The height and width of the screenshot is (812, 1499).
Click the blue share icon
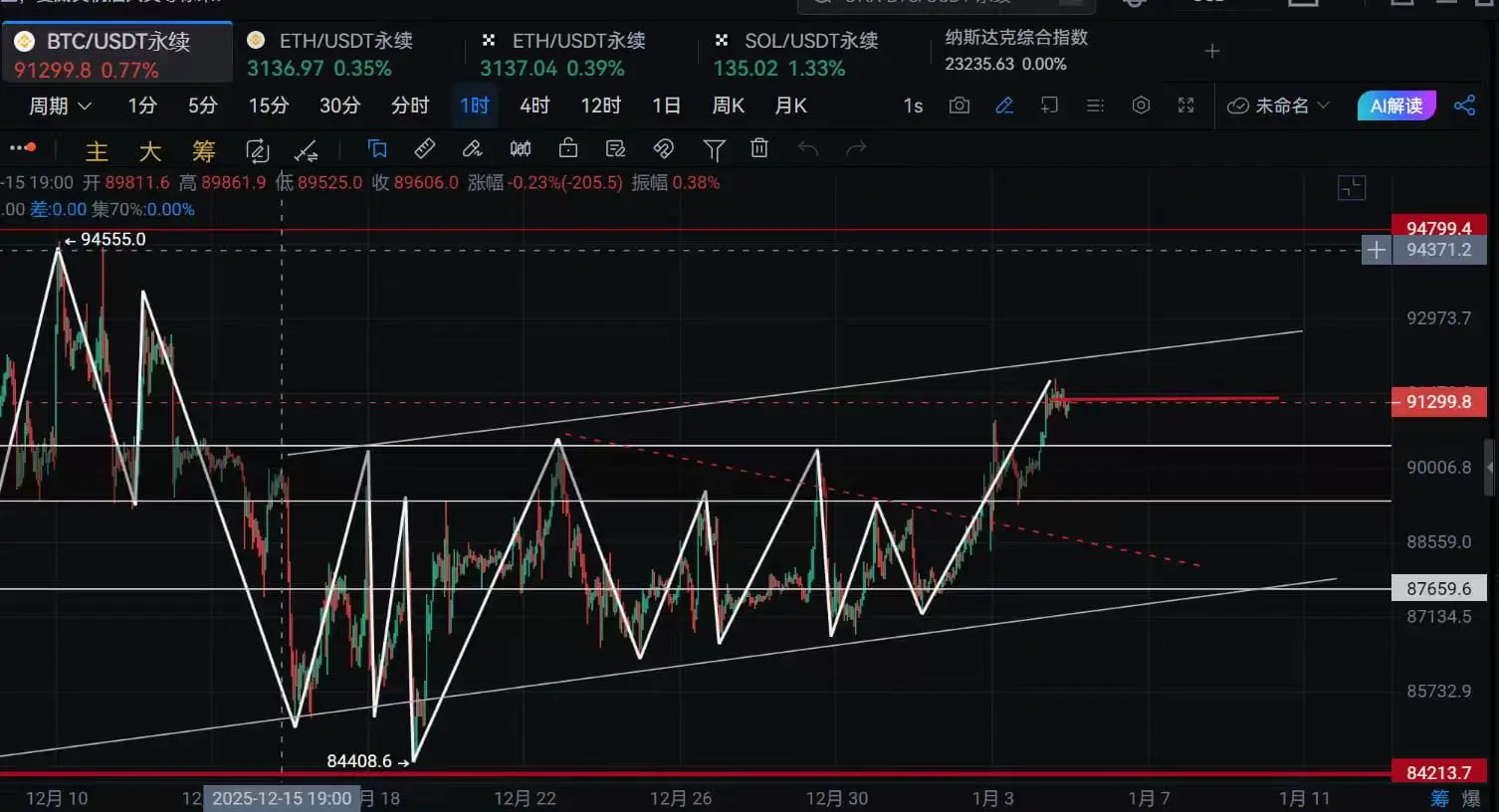coord(1464,105)
